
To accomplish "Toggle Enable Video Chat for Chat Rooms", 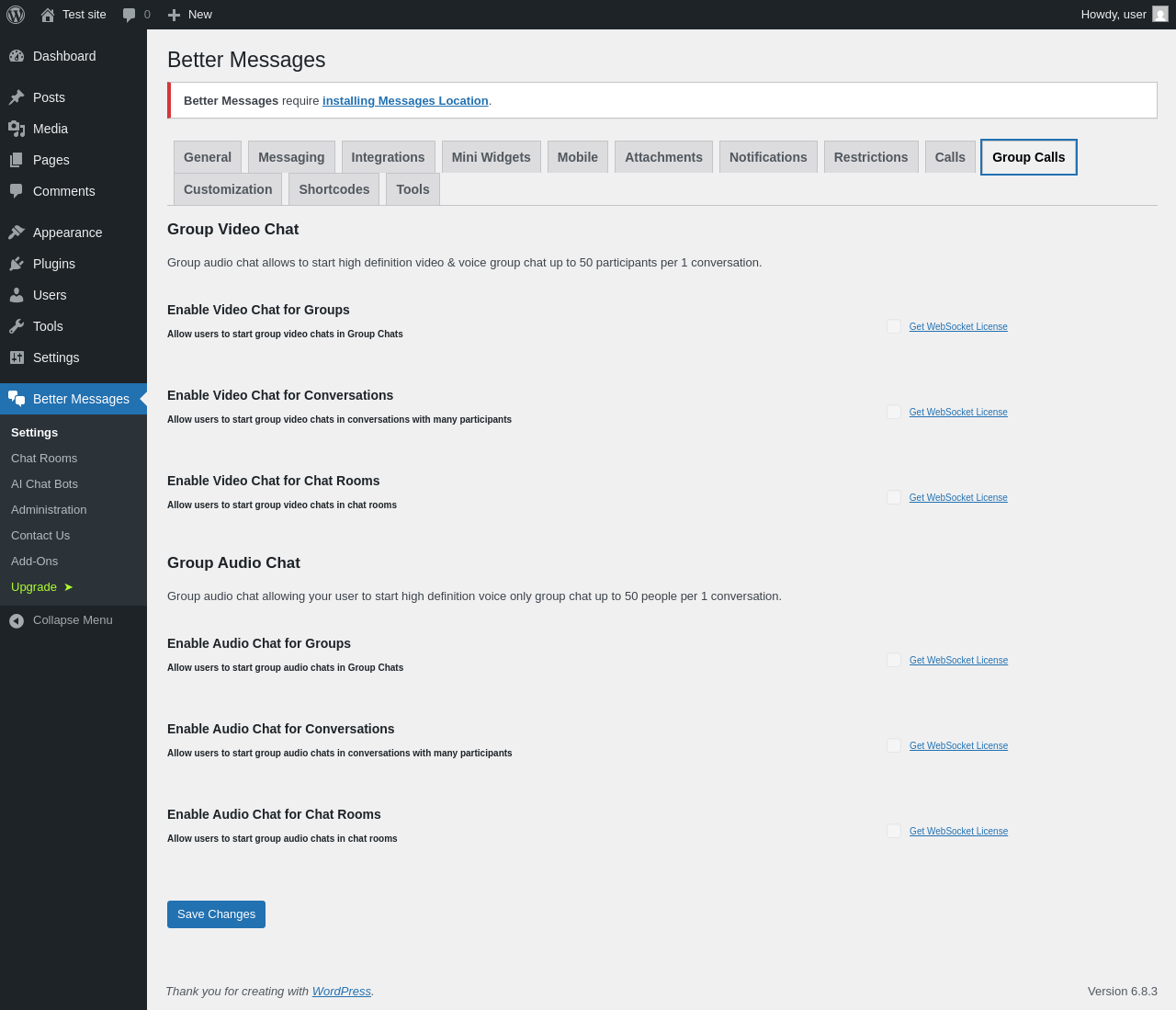I will click(x=894, y=497).
